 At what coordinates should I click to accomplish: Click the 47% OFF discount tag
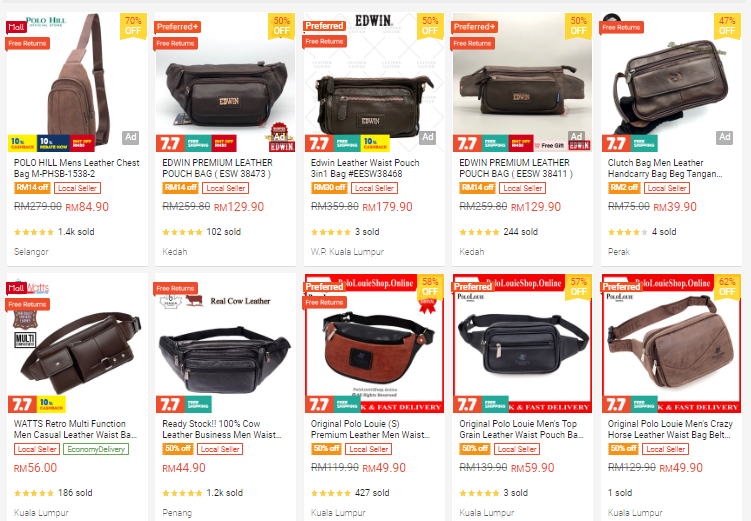coord(727,26)
